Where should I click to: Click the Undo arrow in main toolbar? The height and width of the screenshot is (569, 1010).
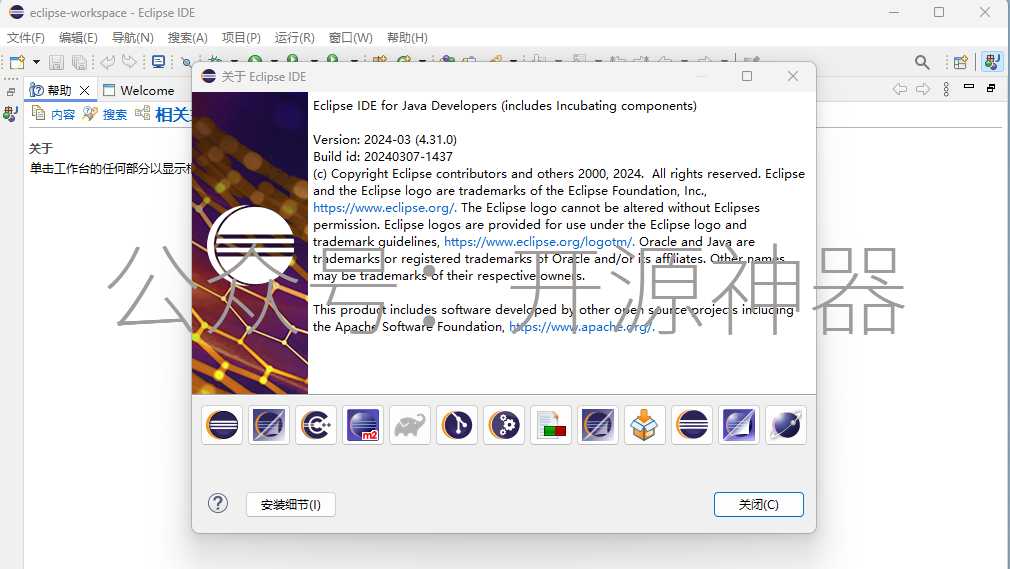point(108,62)
